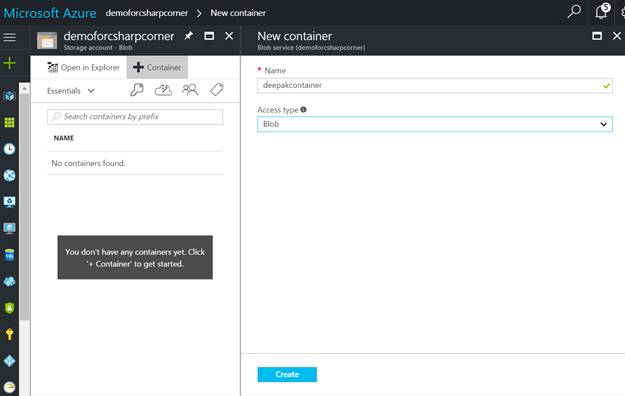Open the App Services globe sidebar icon
Viewport: 625px width, 396px height.
9,175
